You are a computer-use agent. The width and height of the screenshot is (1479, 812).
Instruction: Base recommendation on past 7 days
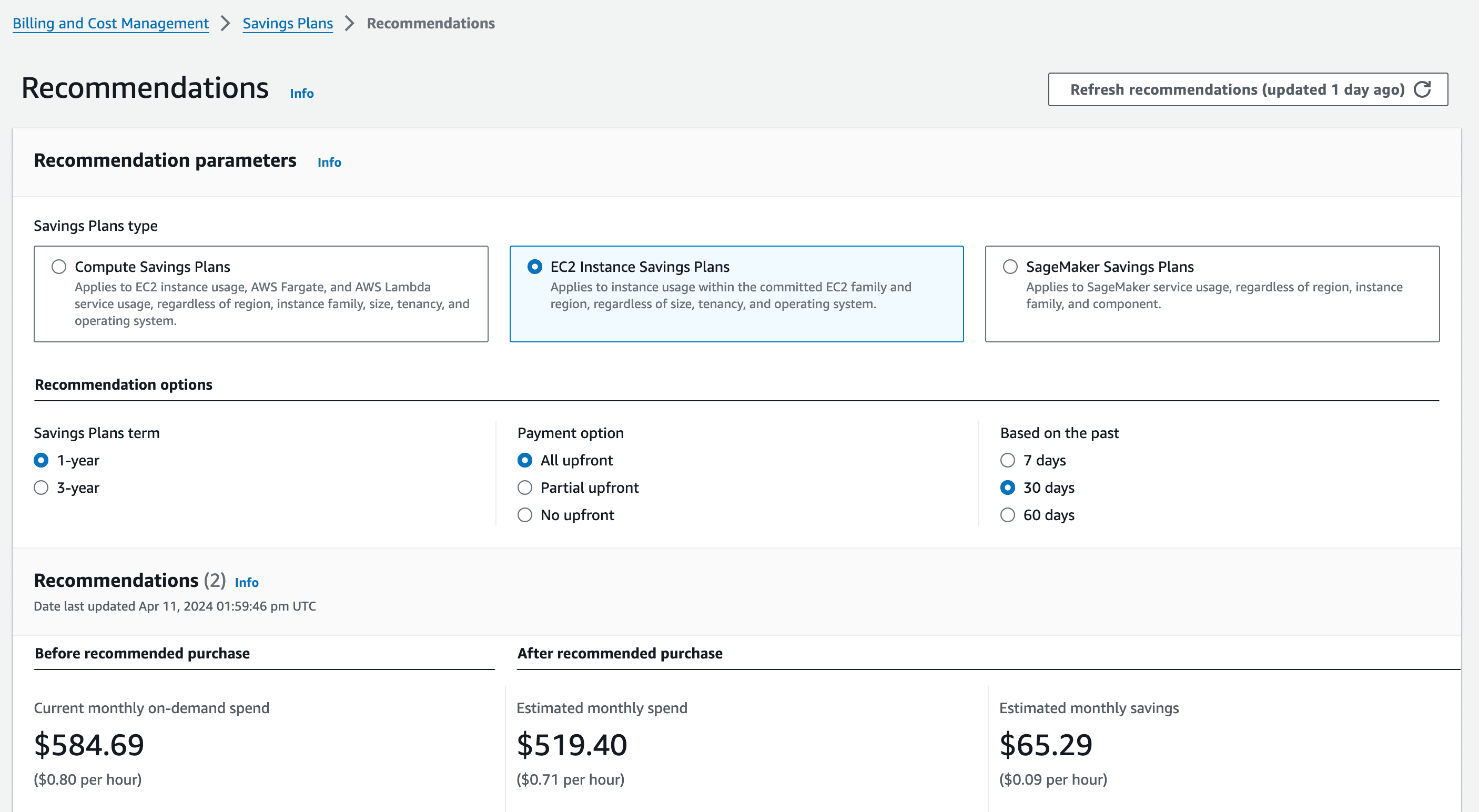click(1008, 460)
